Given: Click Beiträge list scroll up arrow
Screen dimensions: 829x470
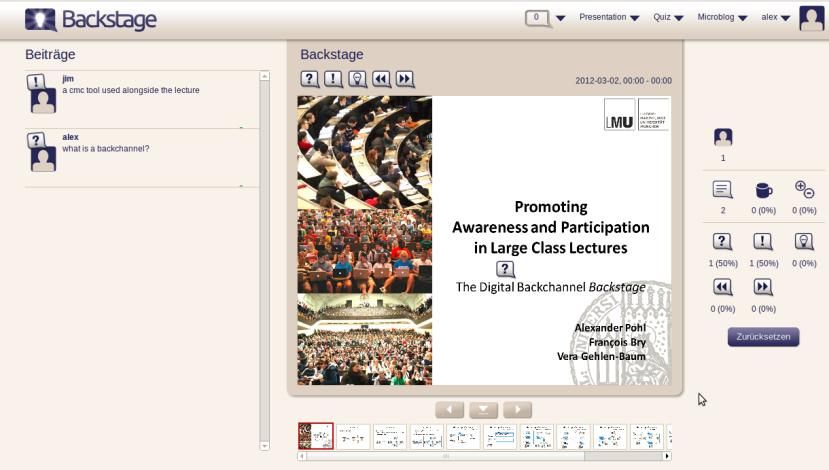Looking at the screenshot, I should click(x=265, y=76).
